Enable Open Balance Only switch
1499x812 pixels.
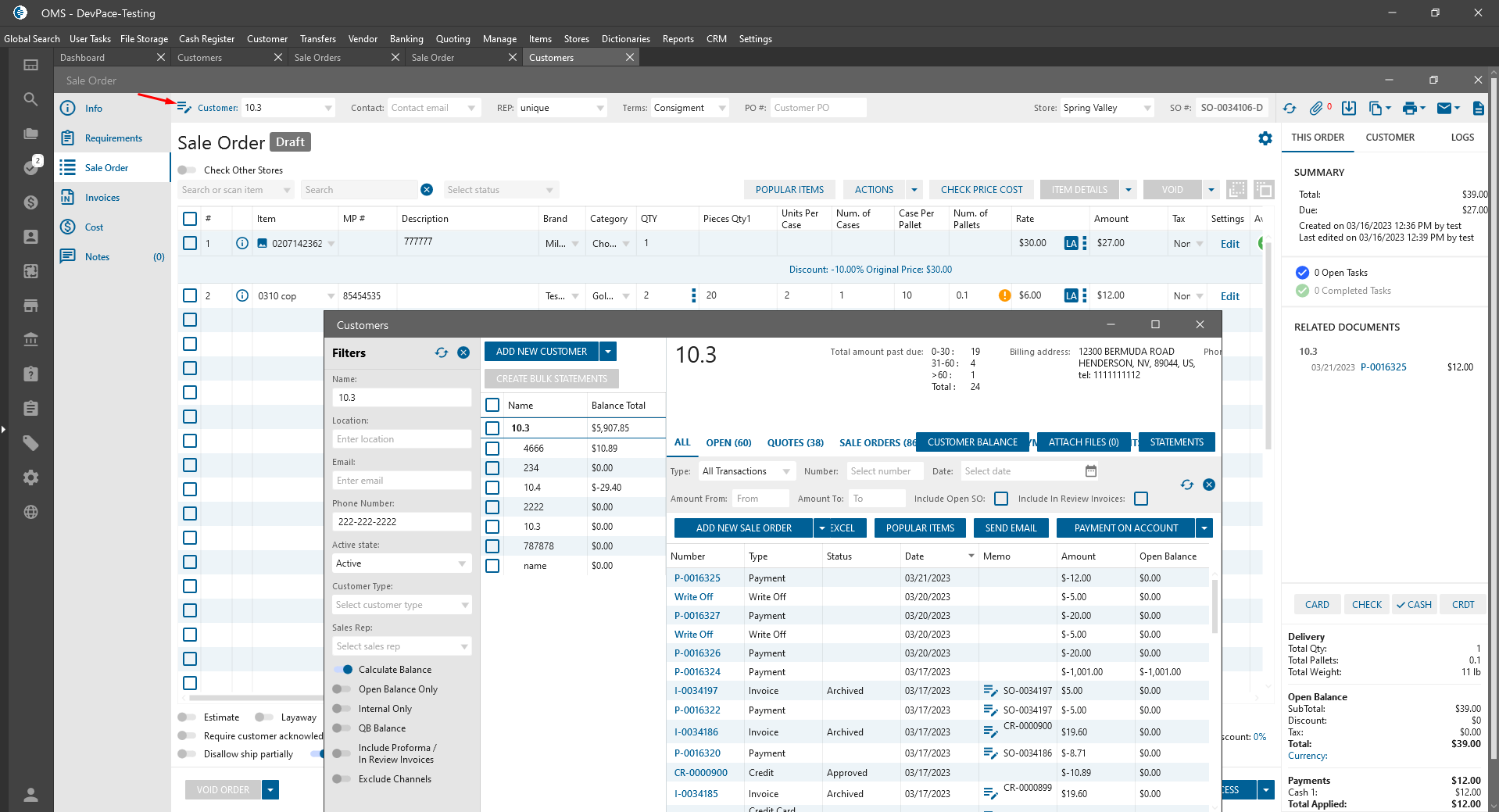pos(342,689)
